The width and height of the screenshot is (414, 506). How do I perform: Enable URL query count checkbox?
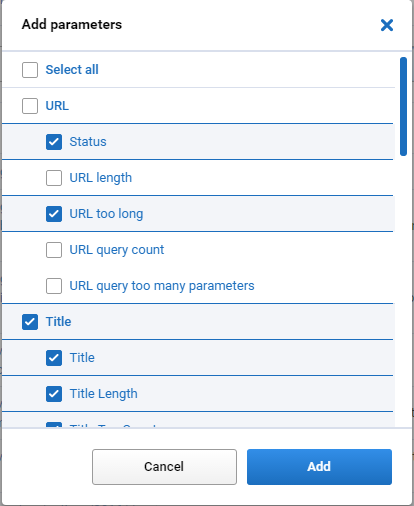click(x=54, y=250)
